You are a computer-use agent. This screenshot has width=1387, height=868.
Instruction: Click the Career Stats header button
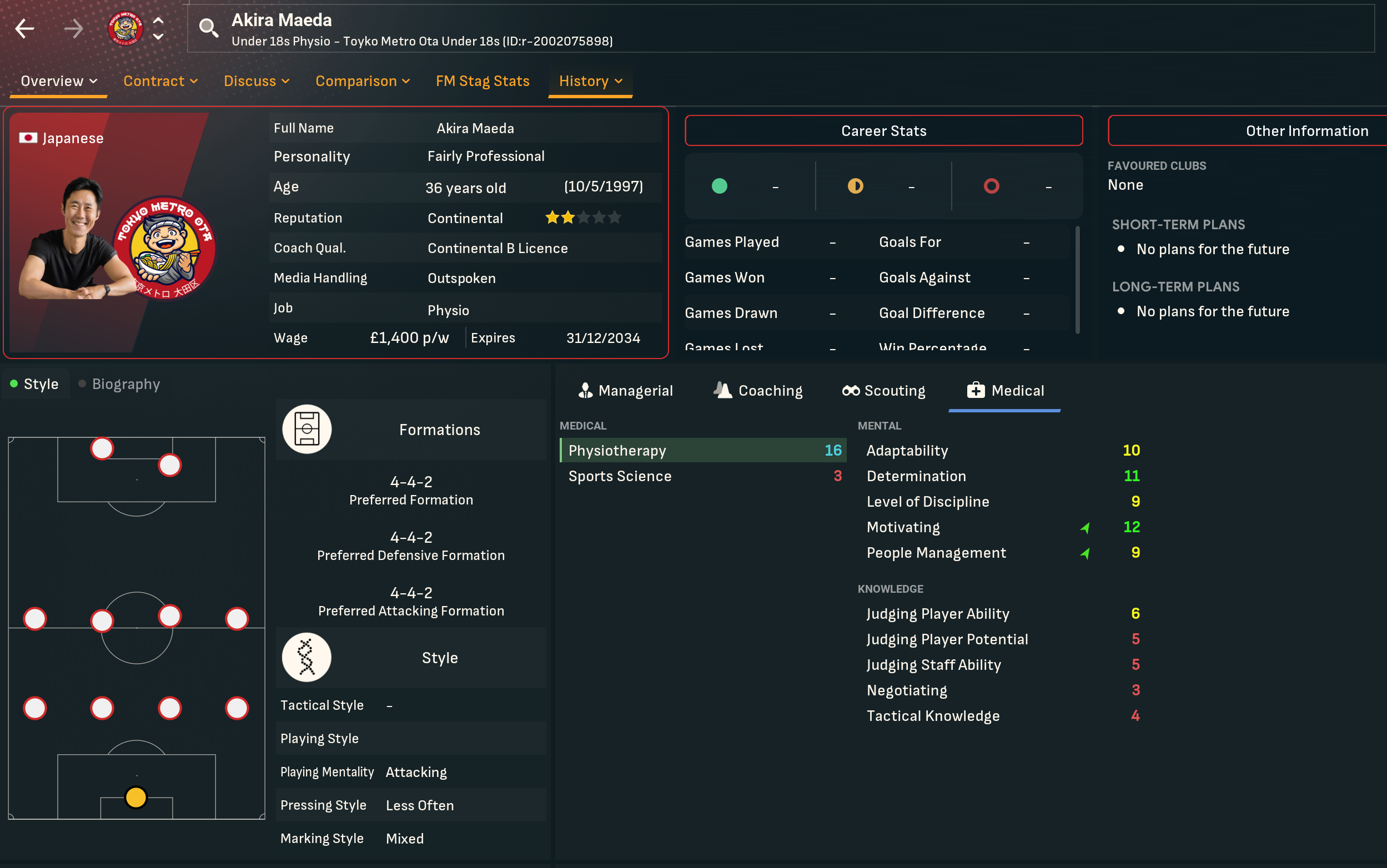pyautogui.click(x=883, y=131)
